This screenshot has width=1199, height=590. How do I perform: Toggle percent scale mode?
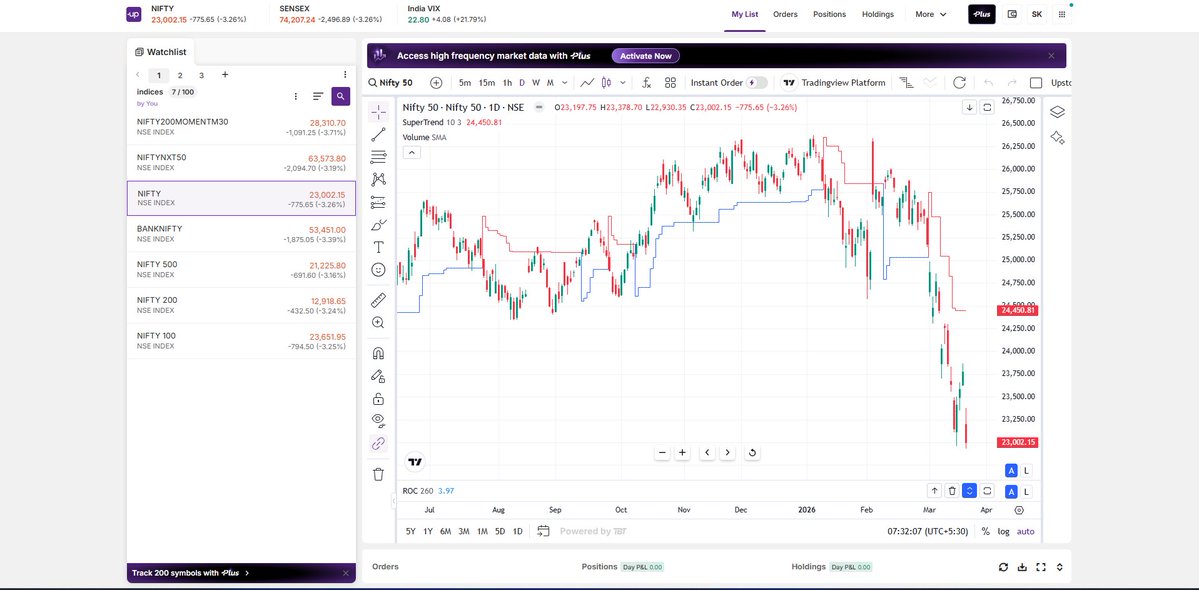(986, 531)
